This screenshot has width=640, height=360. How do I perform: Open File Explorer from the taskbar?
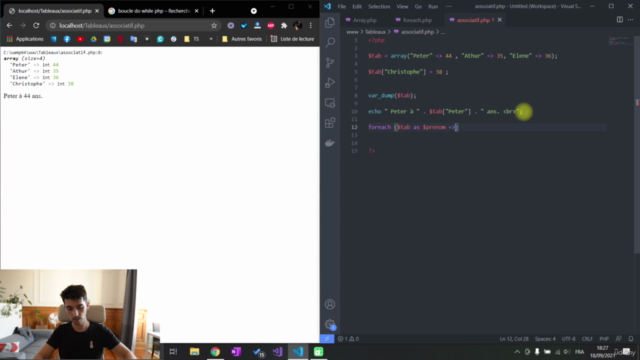click(x=194, y=351)
